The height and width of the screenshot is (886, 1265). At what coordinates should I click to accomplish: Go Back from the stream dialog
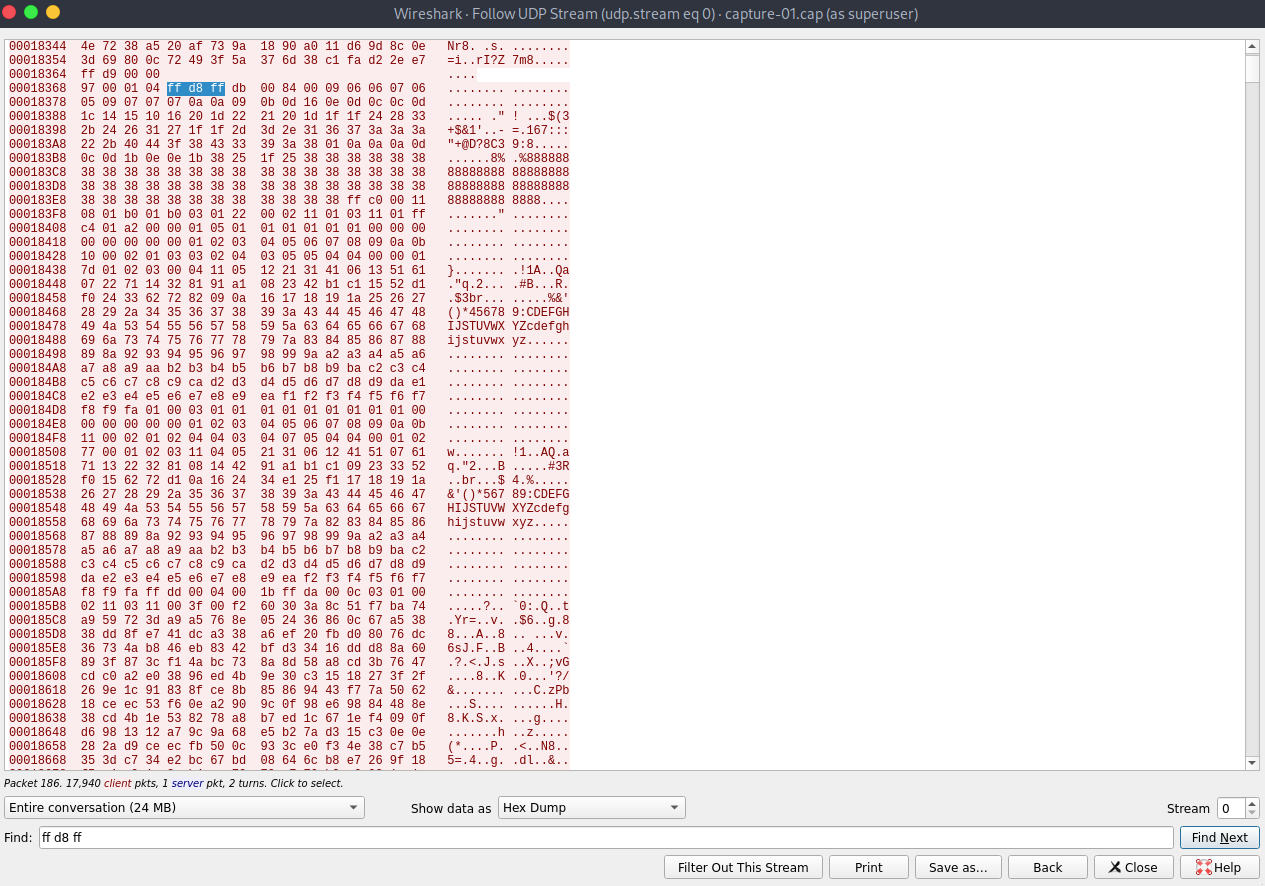(x=1047, y=867)
